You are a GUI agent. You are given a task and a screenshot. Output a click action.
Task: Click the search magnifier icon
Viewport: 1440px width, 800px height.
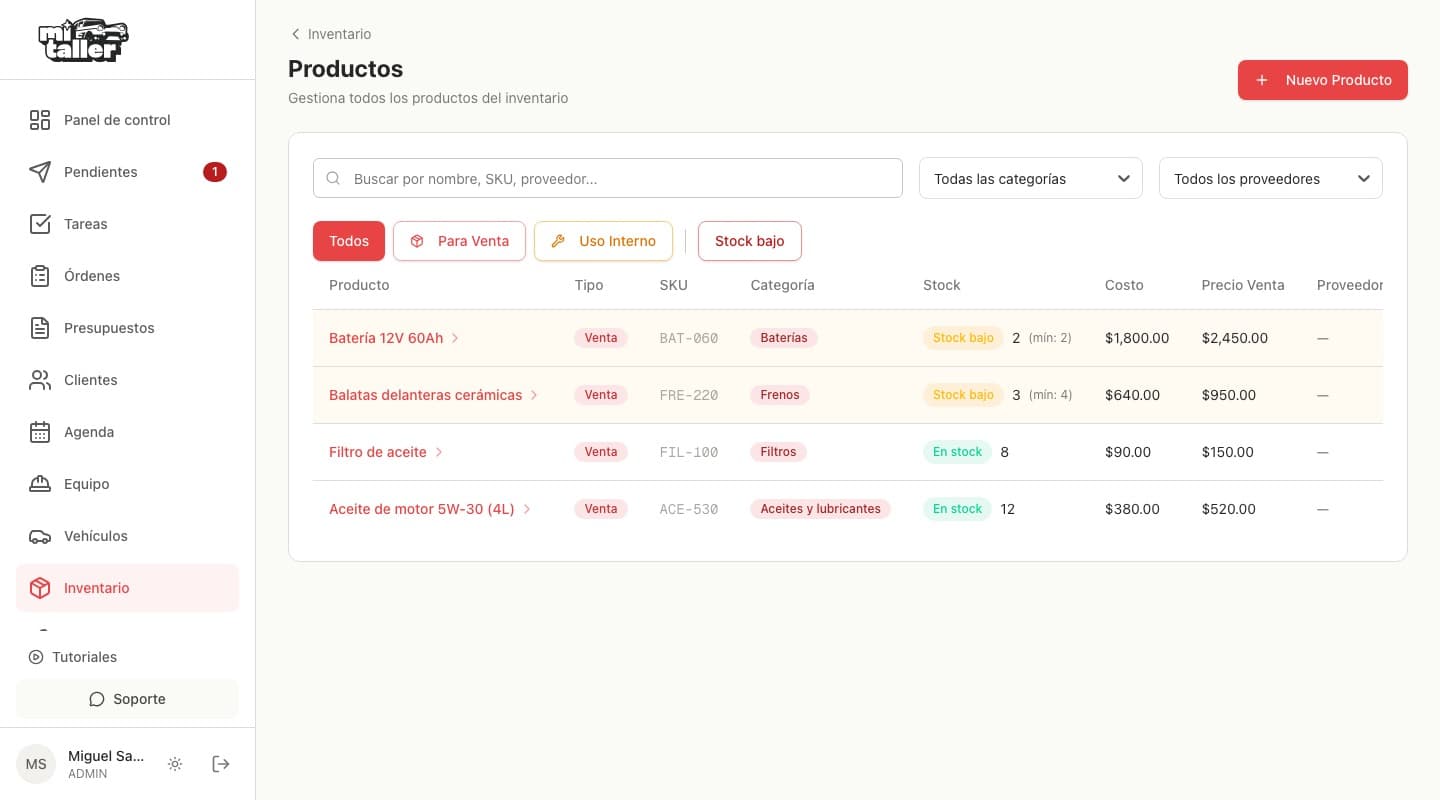[334, 178]
